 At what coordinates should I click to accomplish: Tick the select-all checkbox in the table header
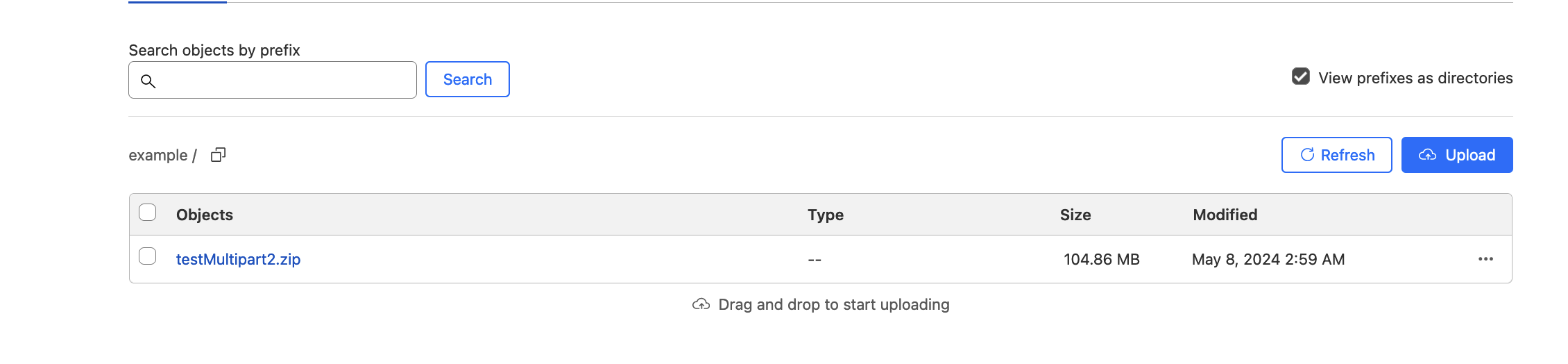tap(148, 213)
